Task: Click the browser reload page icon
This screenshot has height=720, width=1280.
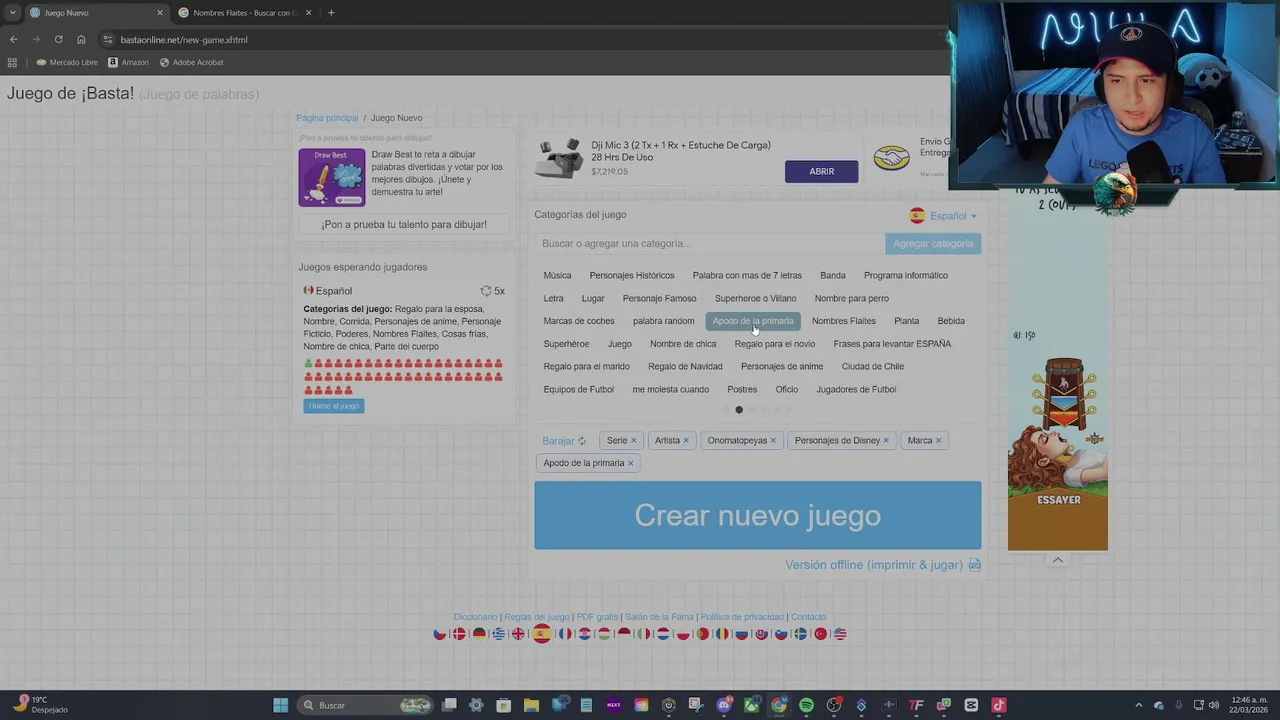Action: click(x=58, y=39)
